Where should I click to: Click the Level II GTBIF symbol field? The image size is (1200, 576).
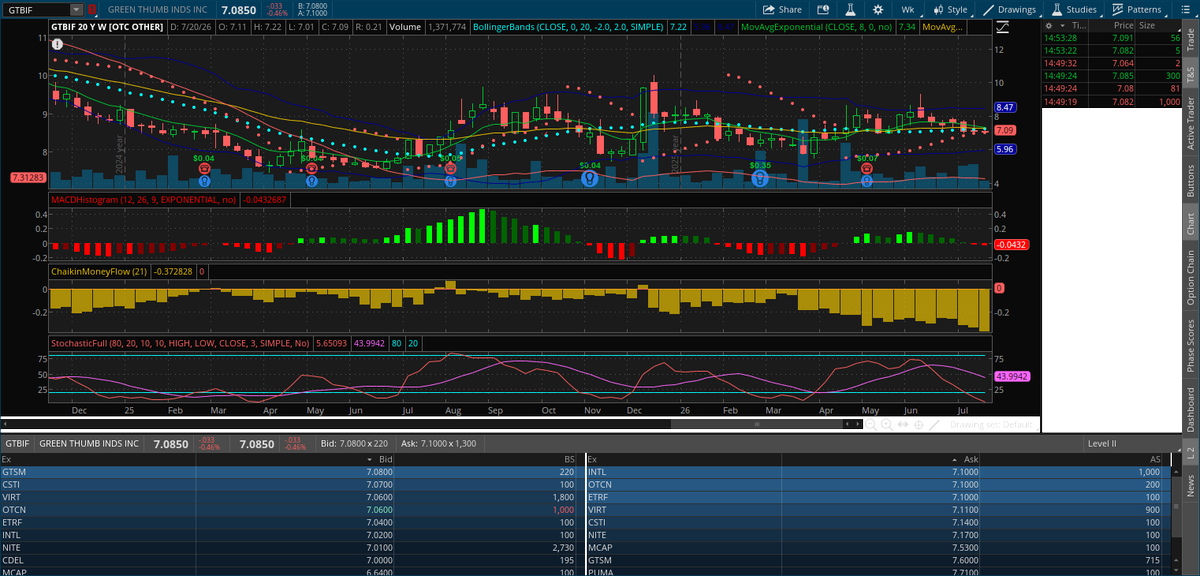pos(16,442)
